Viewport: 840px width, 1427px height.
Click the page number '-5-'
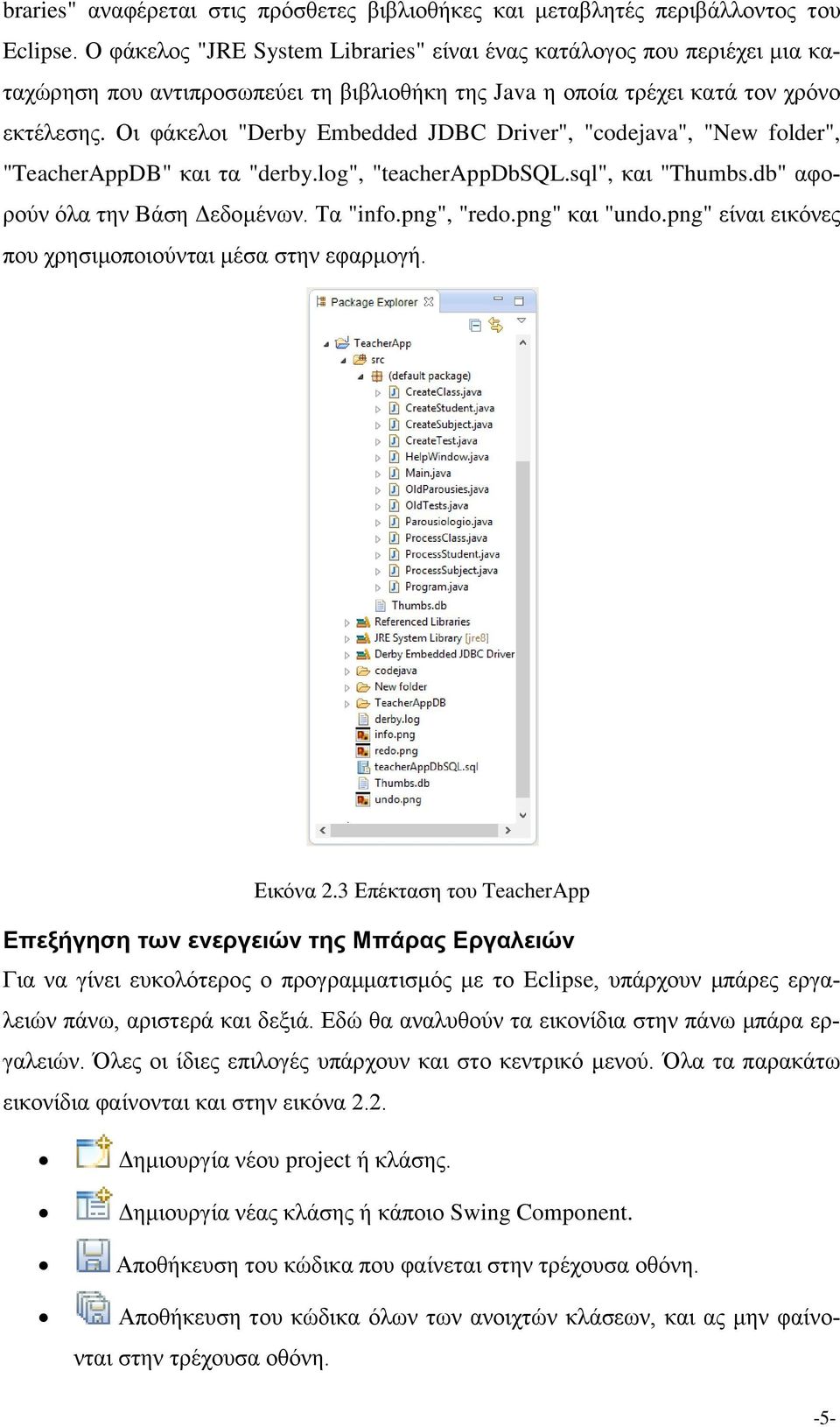[x=824, y=1417]
